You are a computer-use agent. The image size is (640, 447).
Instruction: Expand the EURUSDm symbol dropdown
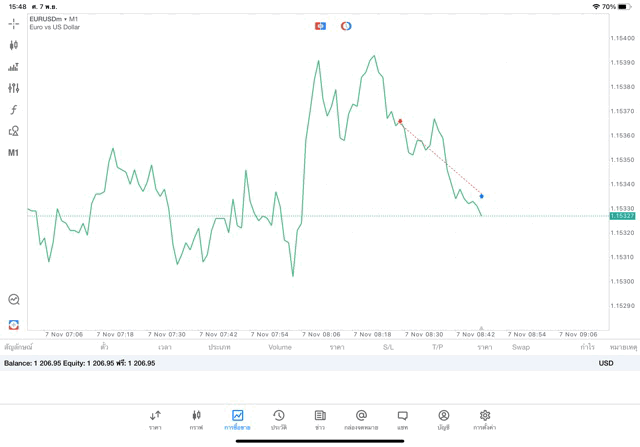pyautogui.click(x=55, y=19)
